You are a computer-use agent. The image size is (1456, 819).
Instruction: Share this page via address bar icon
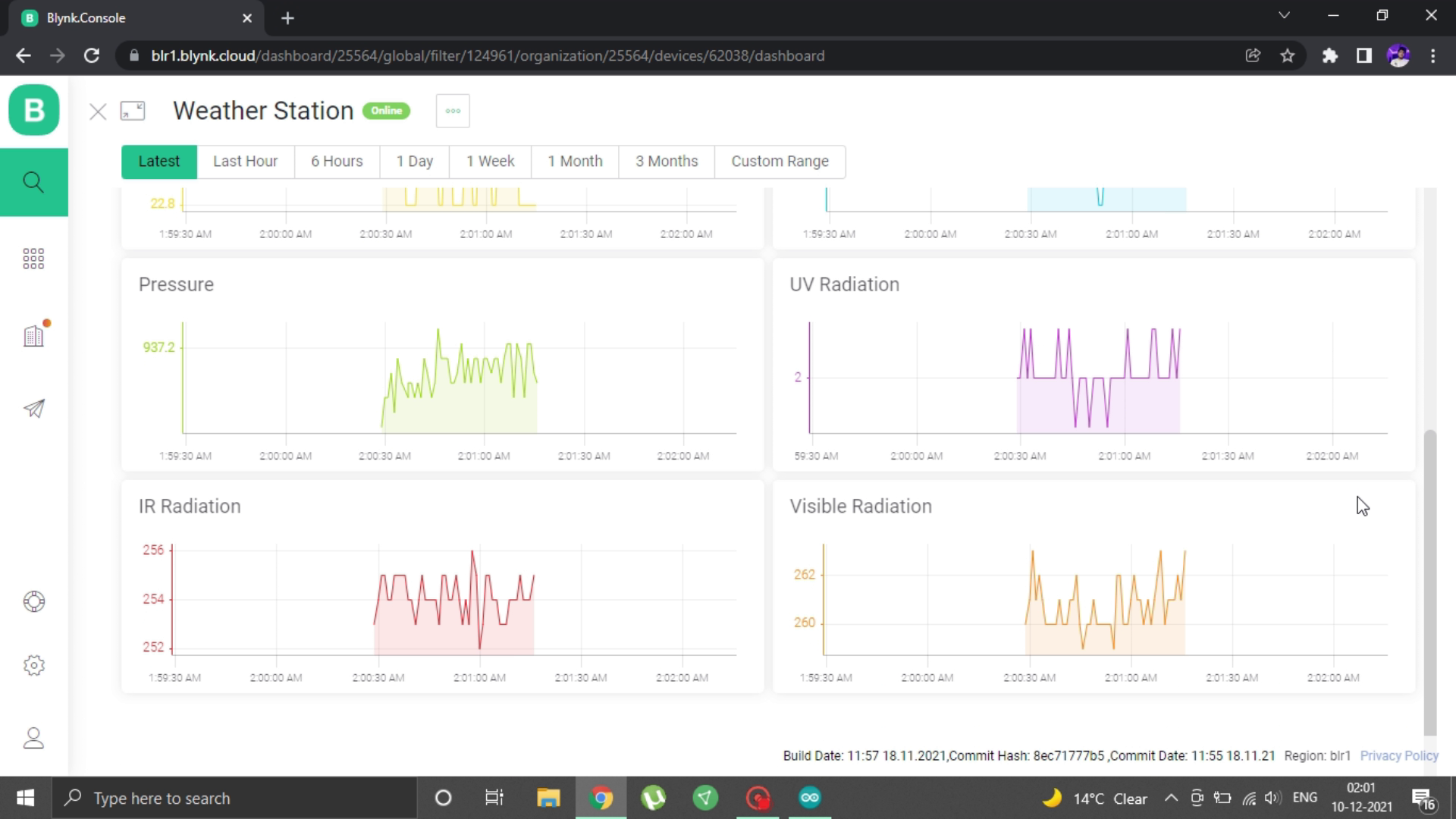point(1253,55)
